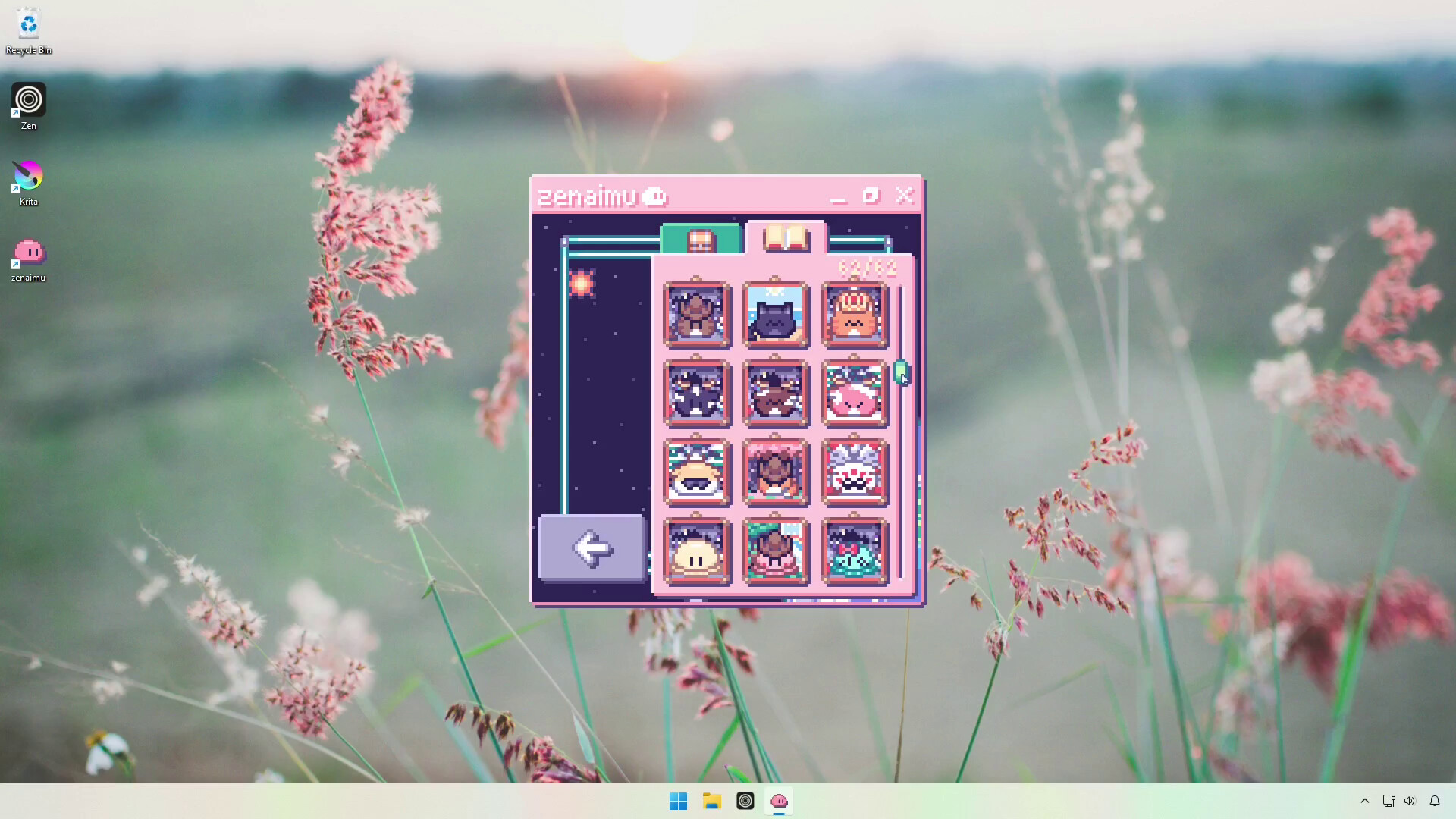Select the brown blob in first frame

[697, 315]
